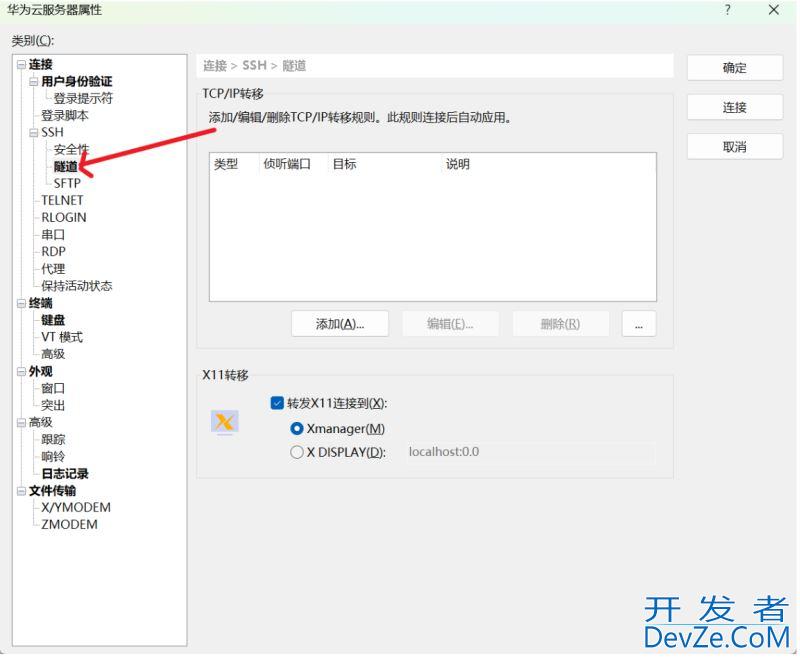This screenshot has height=659, width=800.
Task: Select 串口 in the tree
Action: 53,235
